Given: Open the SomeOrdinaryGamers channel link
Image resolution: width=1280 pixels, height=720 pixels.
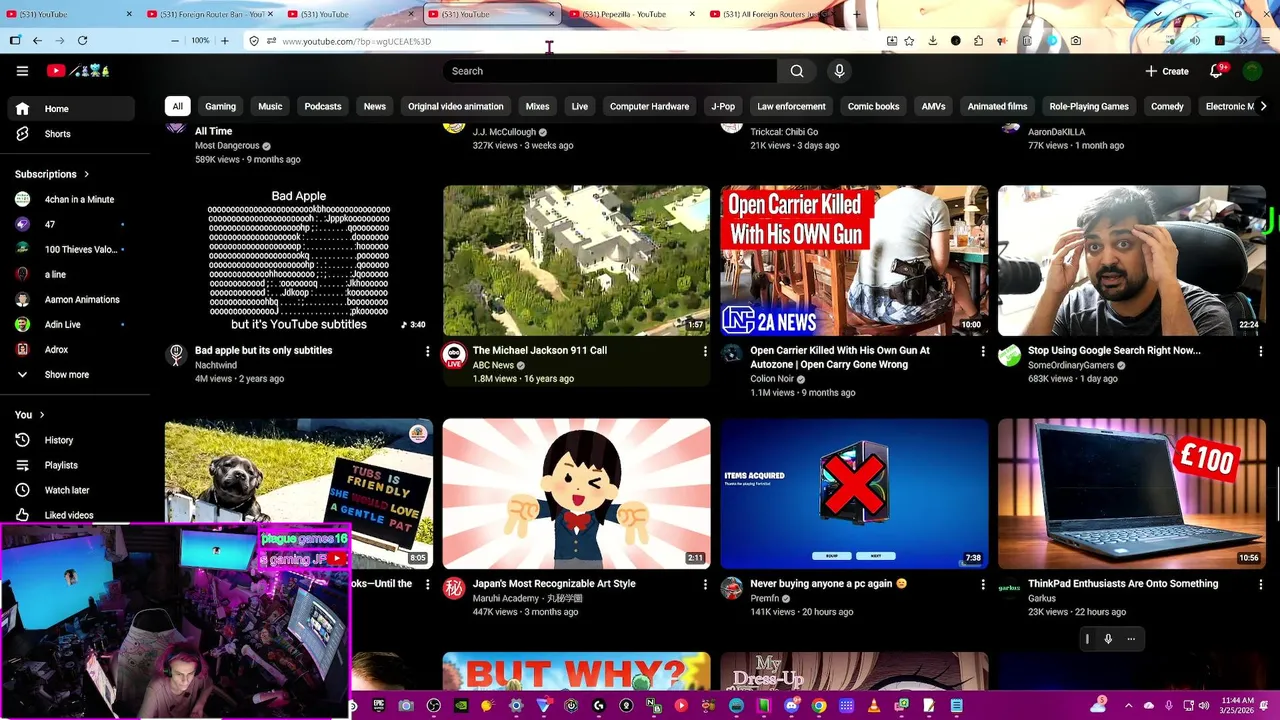Looking at the screenshot, I should click(1070, 365).
